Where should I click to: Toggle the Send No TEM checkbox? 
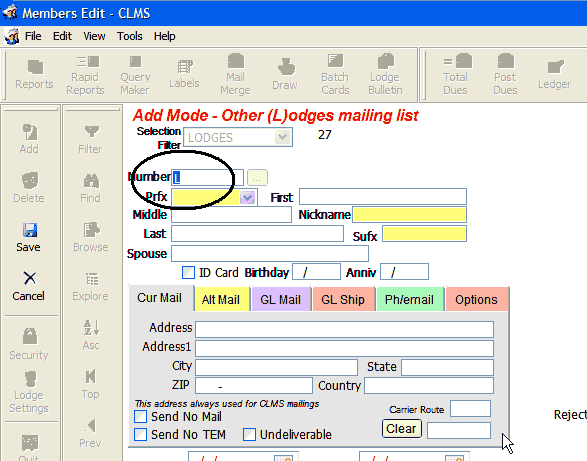click(x=140, y=434)
